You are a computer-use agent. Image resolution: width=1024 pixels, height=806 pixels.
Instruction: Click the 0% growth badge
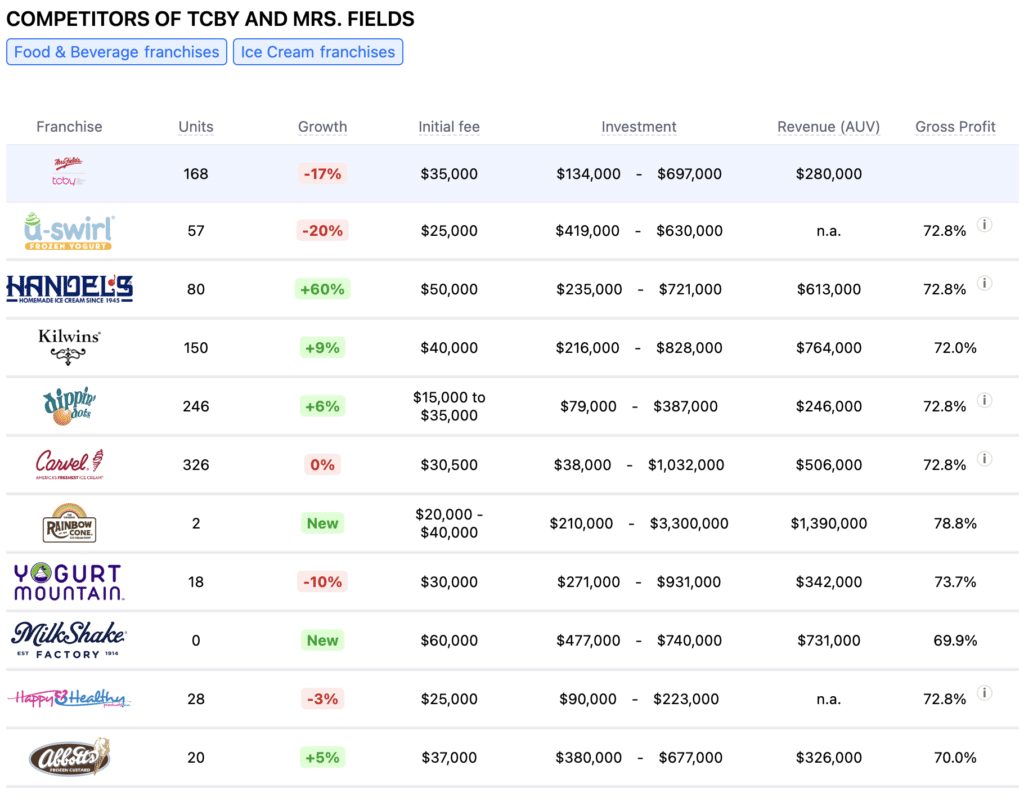[x=323, y=465]
